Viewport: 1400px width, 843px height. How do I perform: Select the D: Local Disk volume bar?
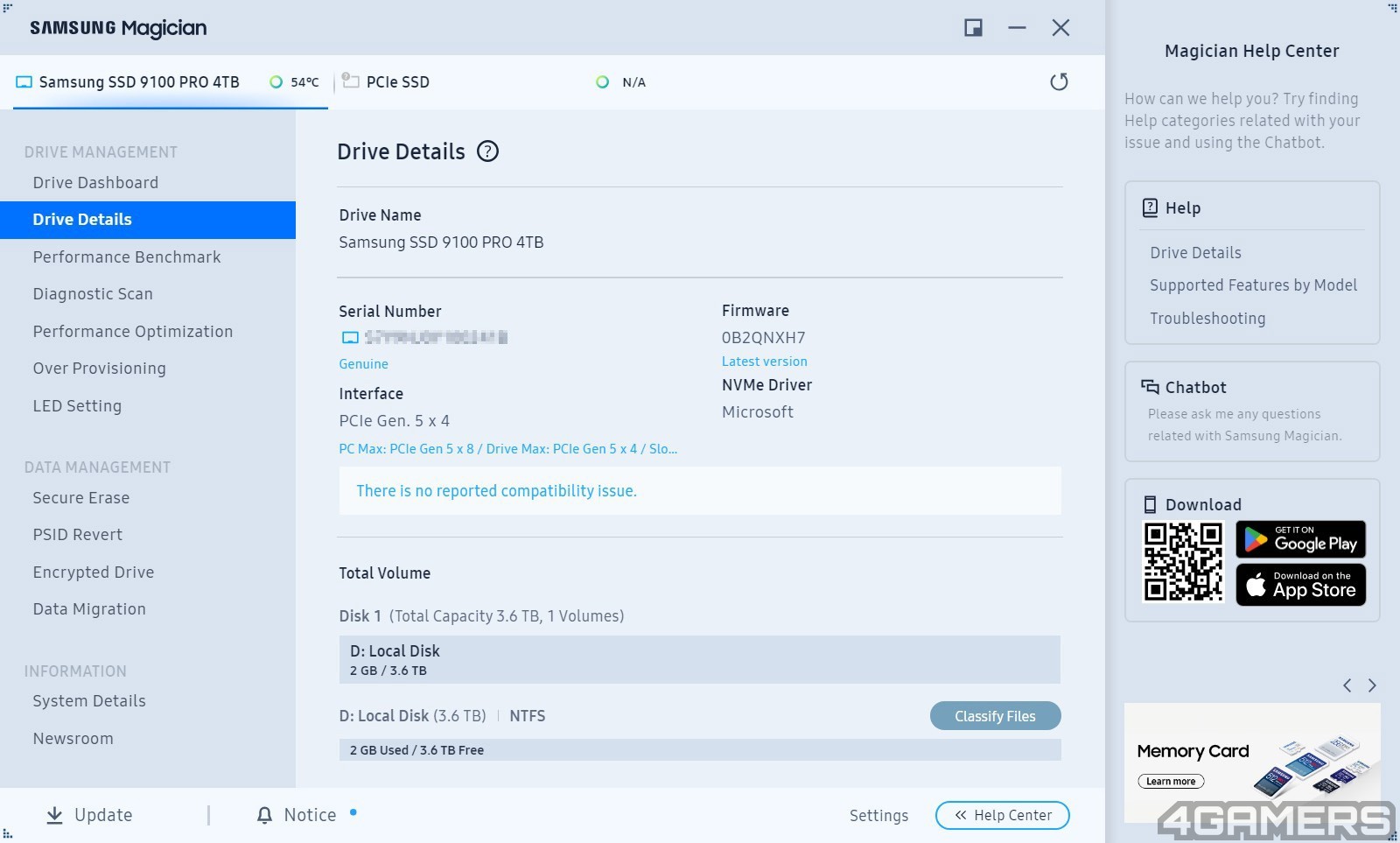click(700, 660)
